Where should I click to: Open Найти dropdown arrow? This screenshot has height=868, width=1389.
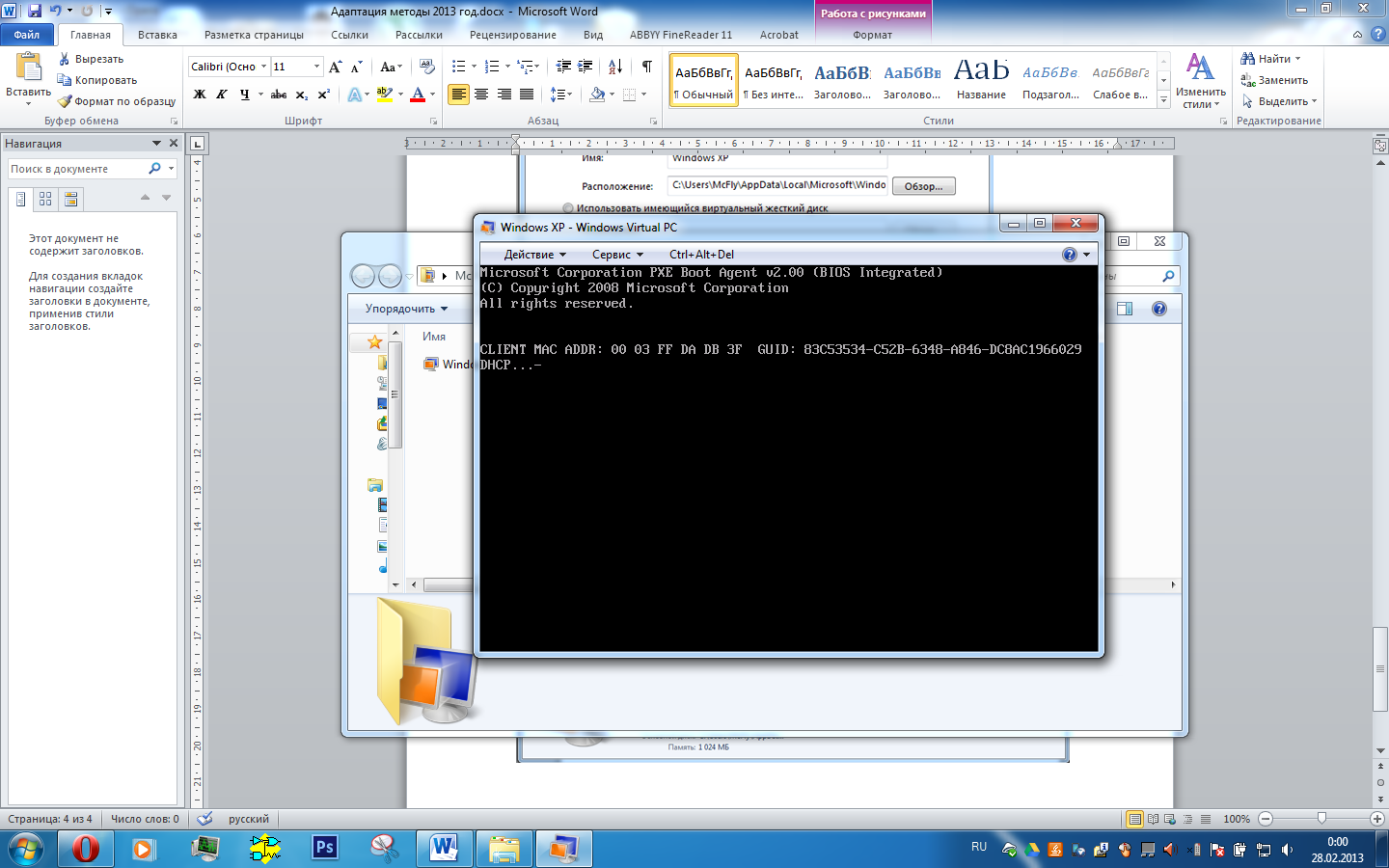pyautogui.click(x=1297, y=59)
